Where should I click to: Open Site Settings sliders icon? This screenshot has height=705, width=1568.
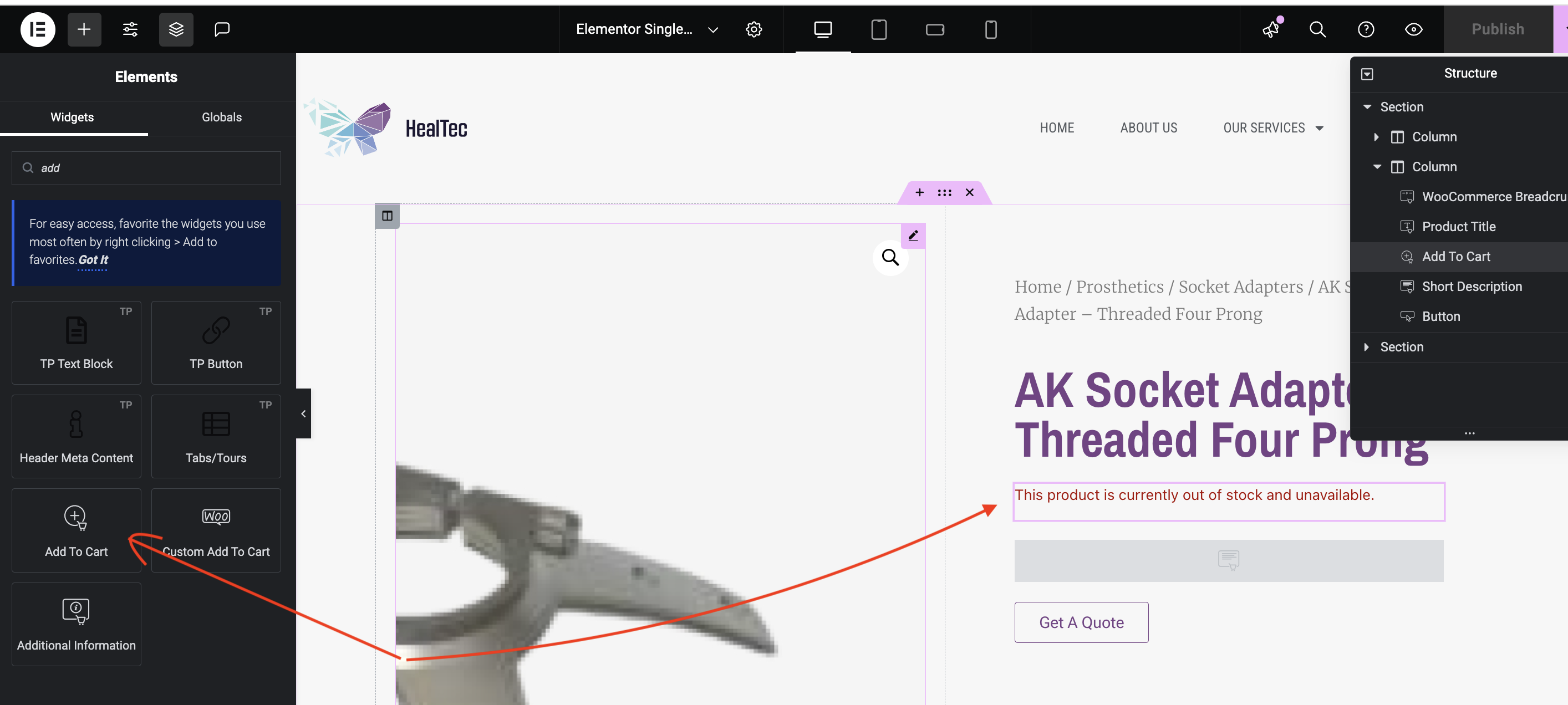point(130,29)
